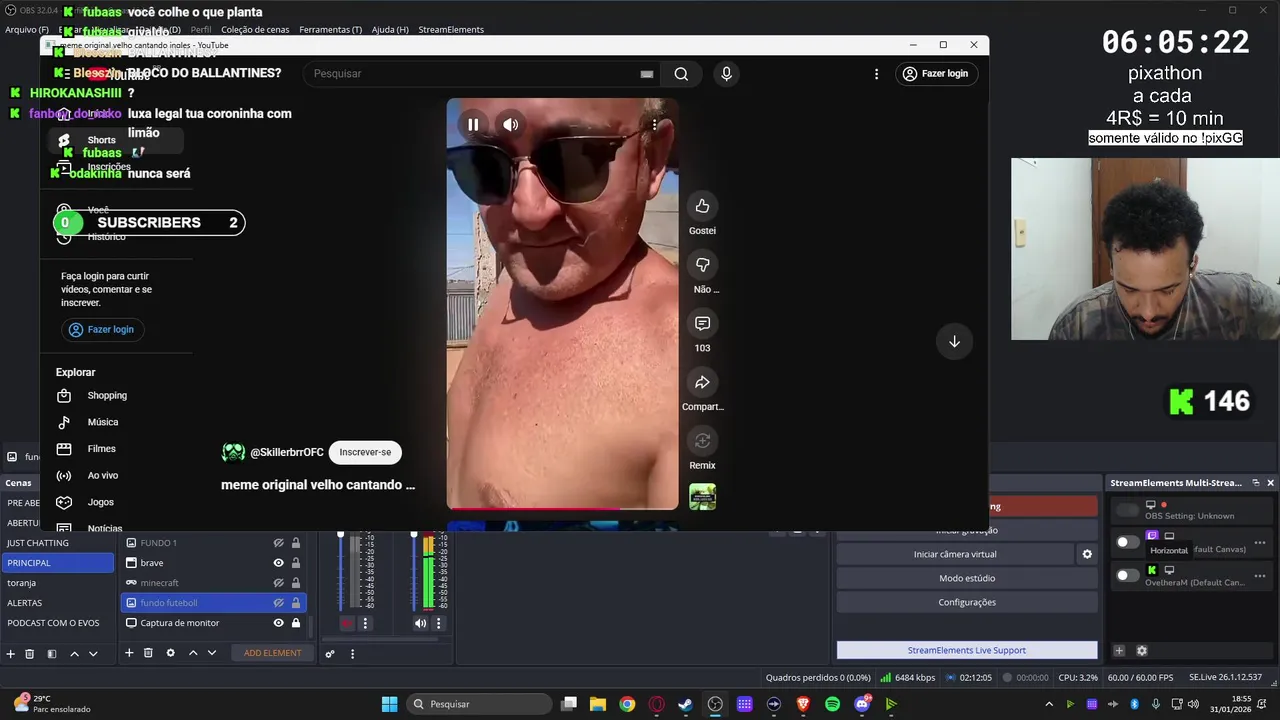
Task: Open the Coleção de cenas menu
Action: [255, 30]
